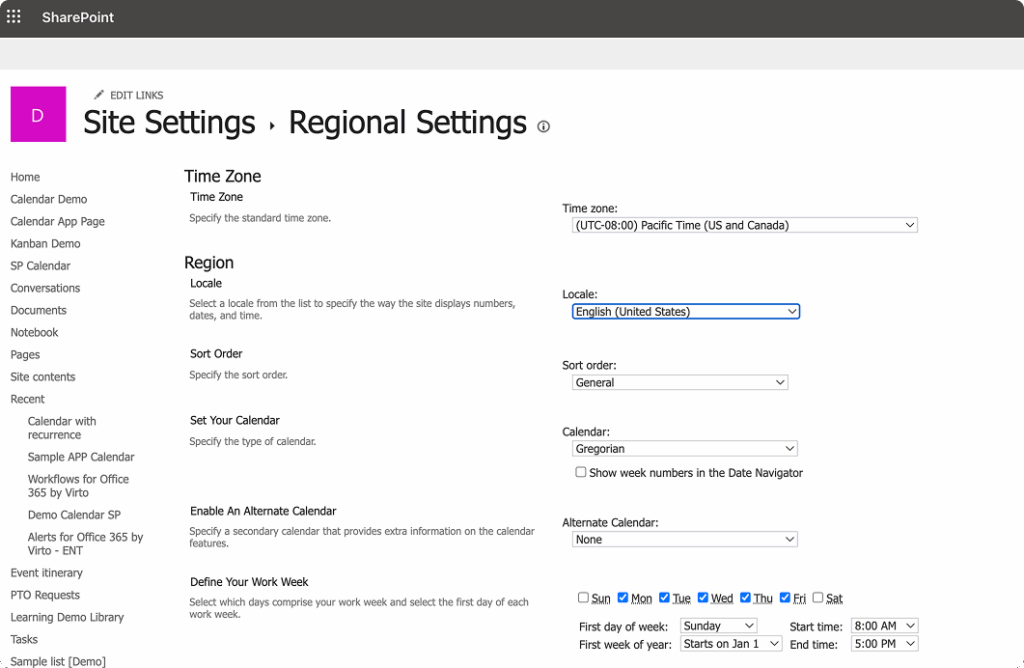Click the SharePoint title in header
The height and width of the screenshot is (668, 1024).
click(78, 17)
